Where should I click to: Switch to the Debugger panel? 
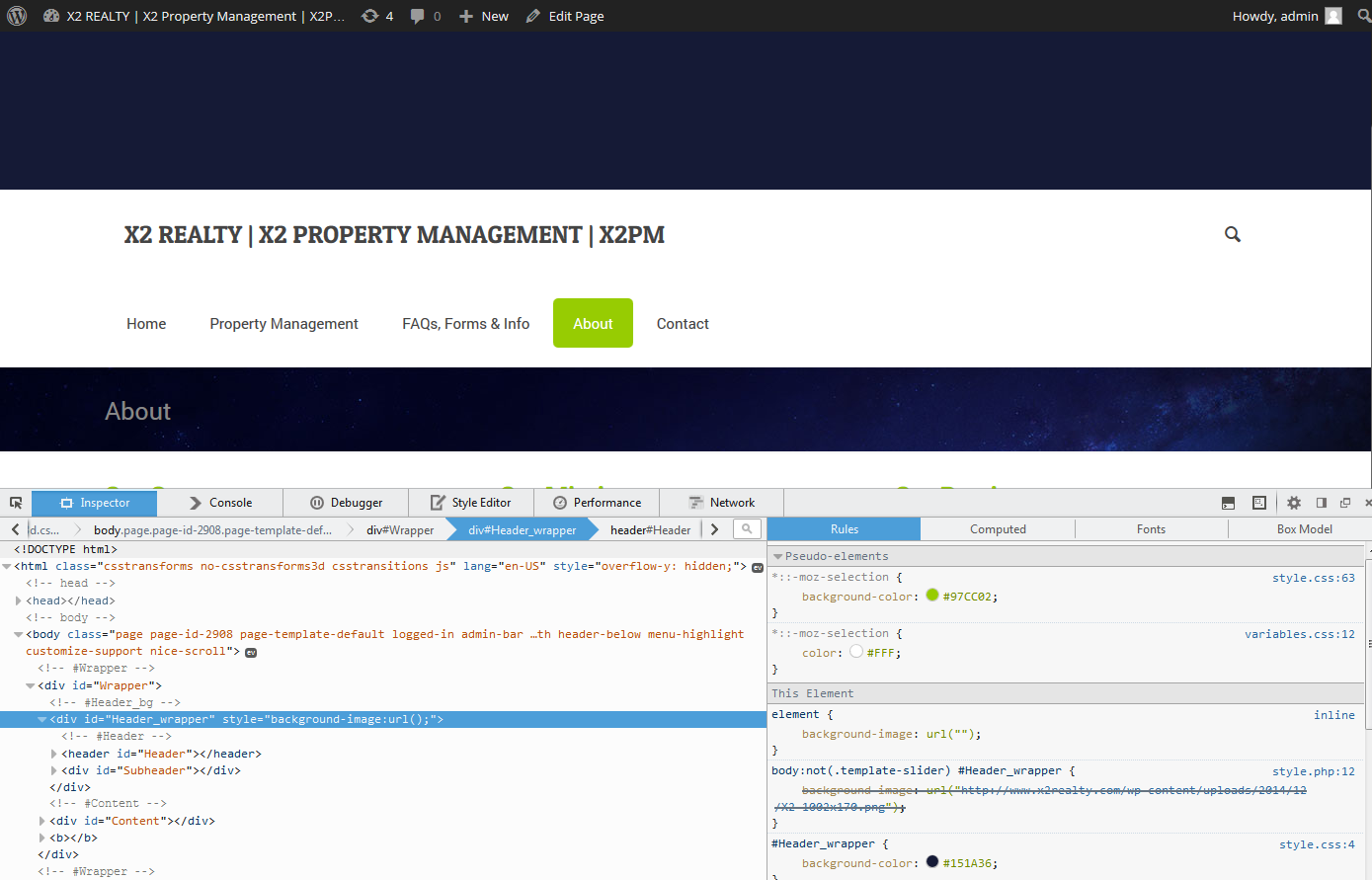(x=346, y=503)
